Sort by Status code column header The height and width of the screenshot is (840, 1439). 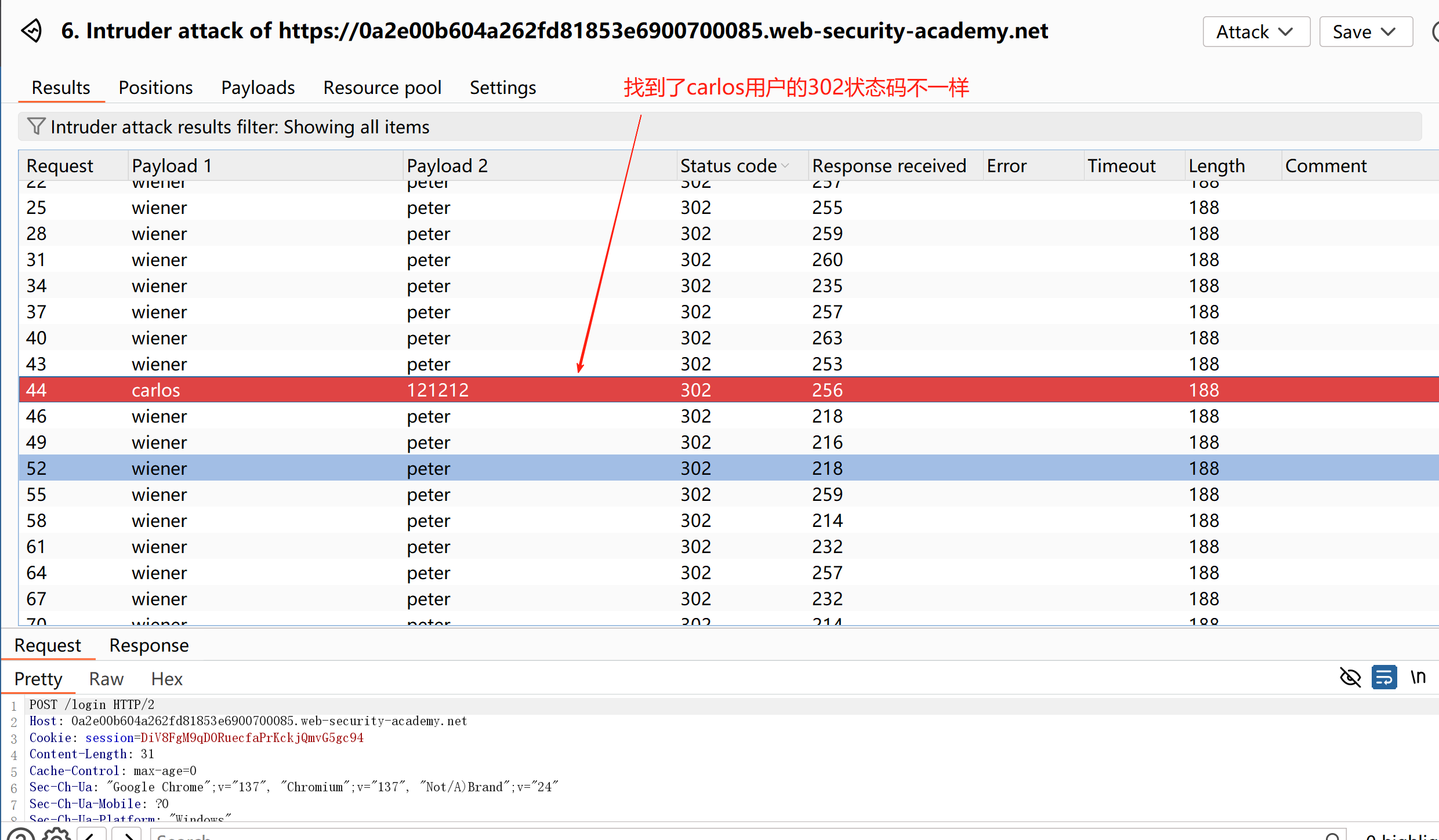(728, 166)
